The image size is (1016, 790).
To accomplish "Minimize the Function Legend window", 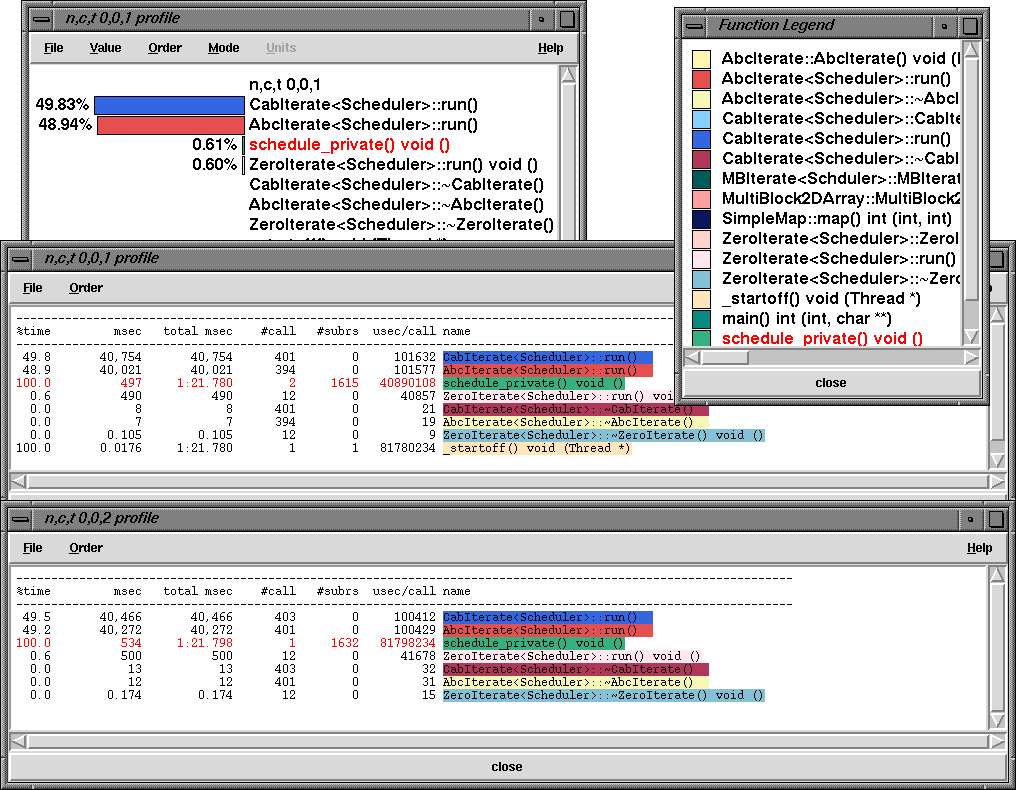I will [944, 27].
